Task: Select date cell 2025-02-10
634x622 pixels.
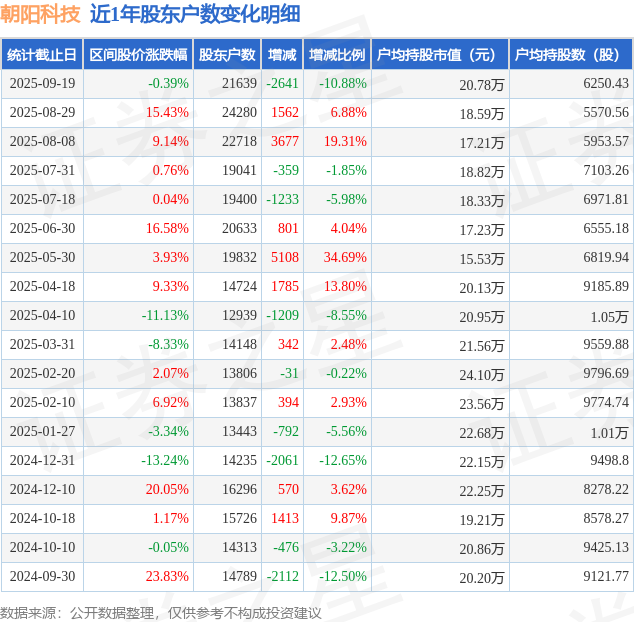Action: (x=42, y=402)
